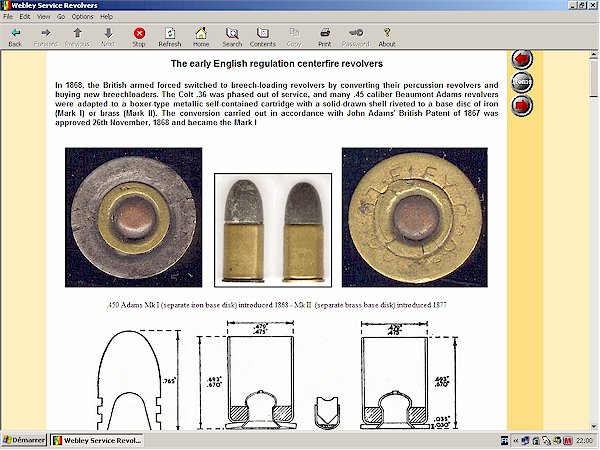Viewport: 600px width, 450px height.
Task: Open the Edit menu
Action: click(25, 16)
